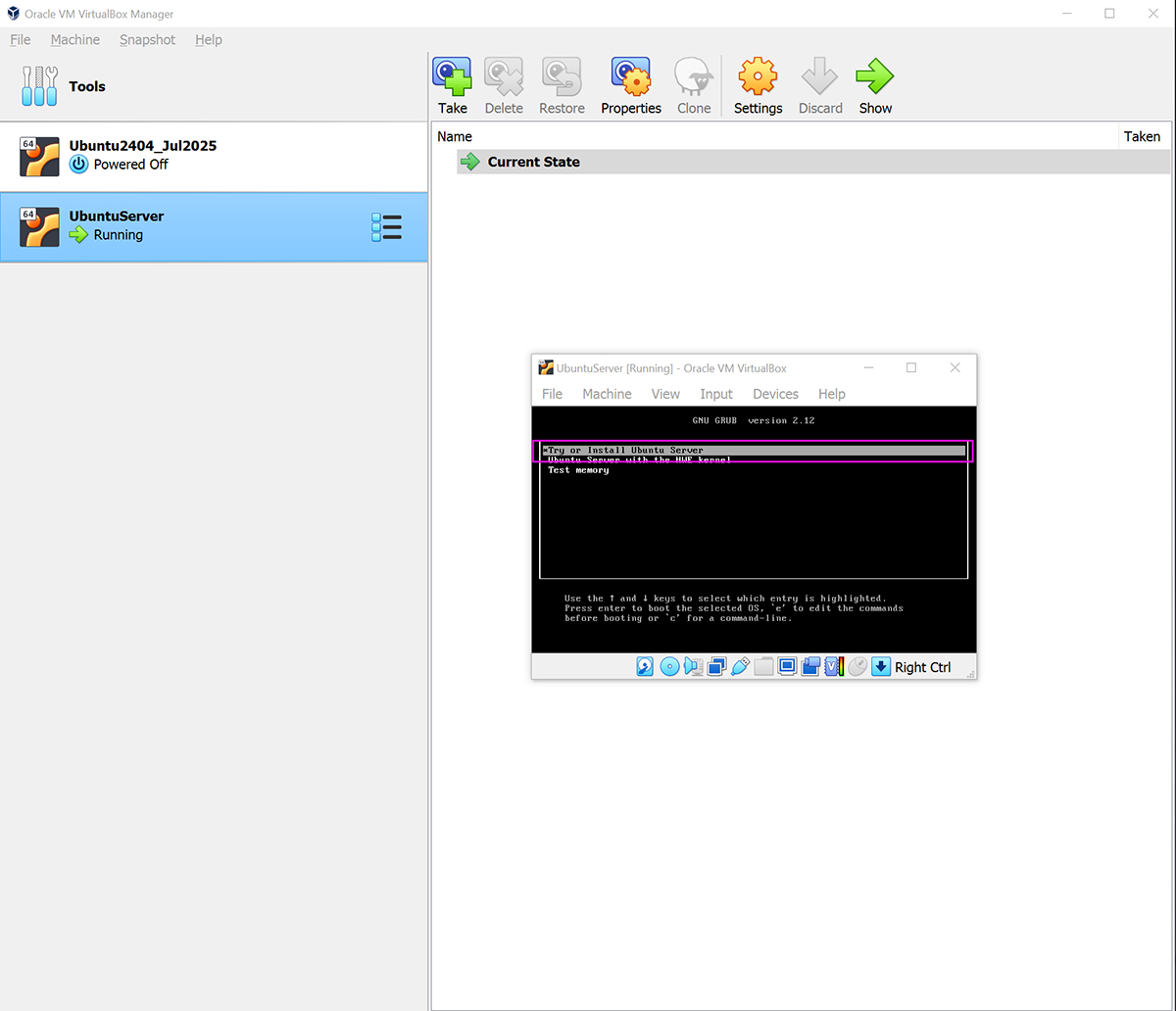Open the Tools wrench icon

(39, 86)
